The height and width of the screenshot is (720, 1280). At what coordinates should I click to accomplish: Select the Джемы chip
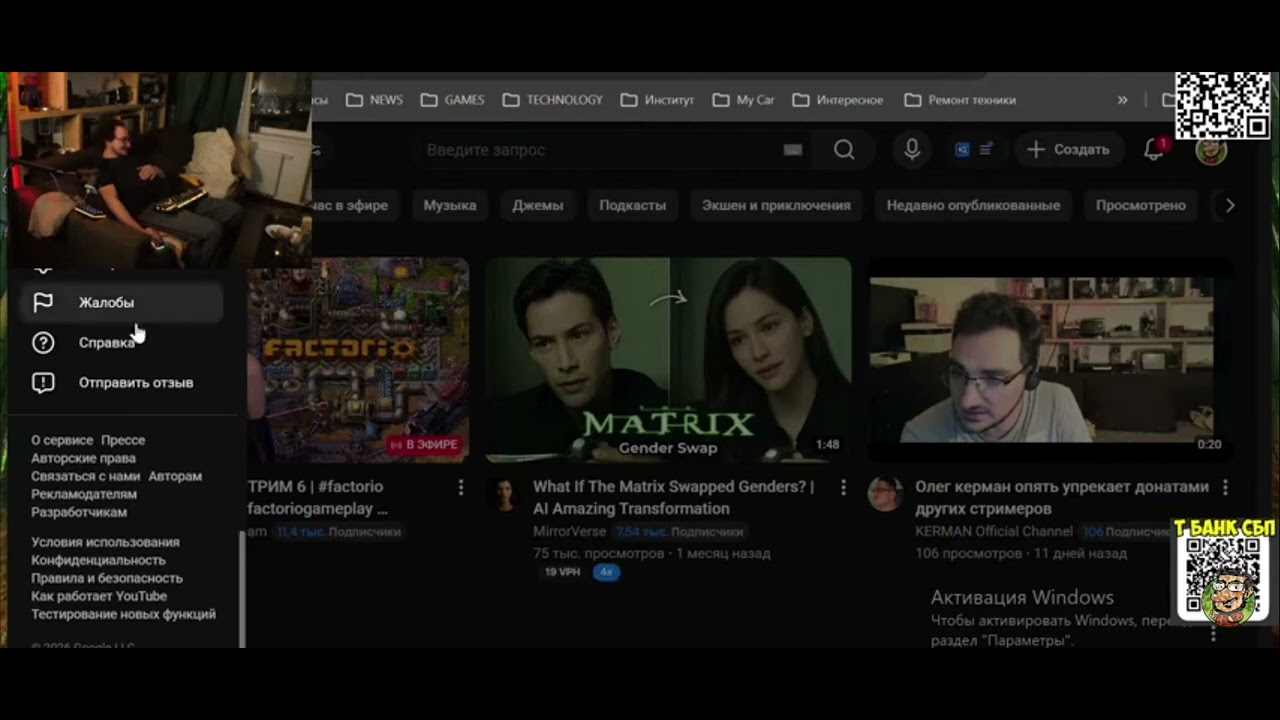tap(538, 205)
